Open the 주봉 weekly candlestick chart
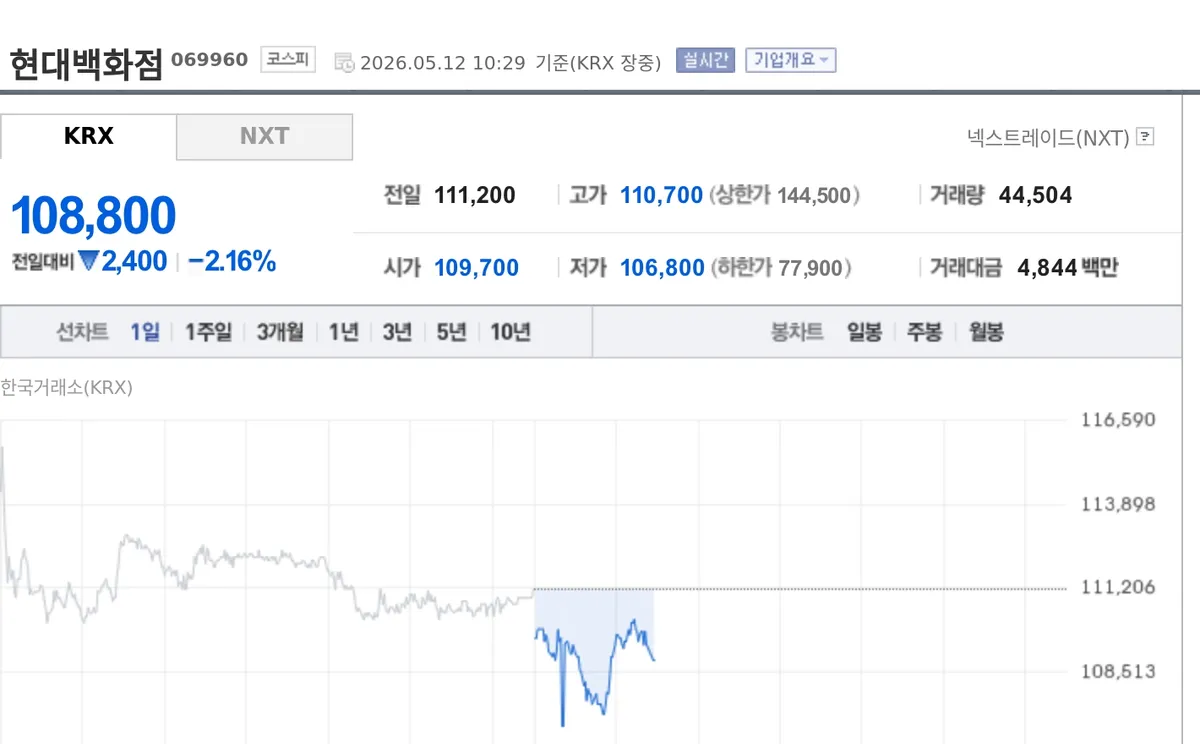1200x744 pixels. (924, 332)
